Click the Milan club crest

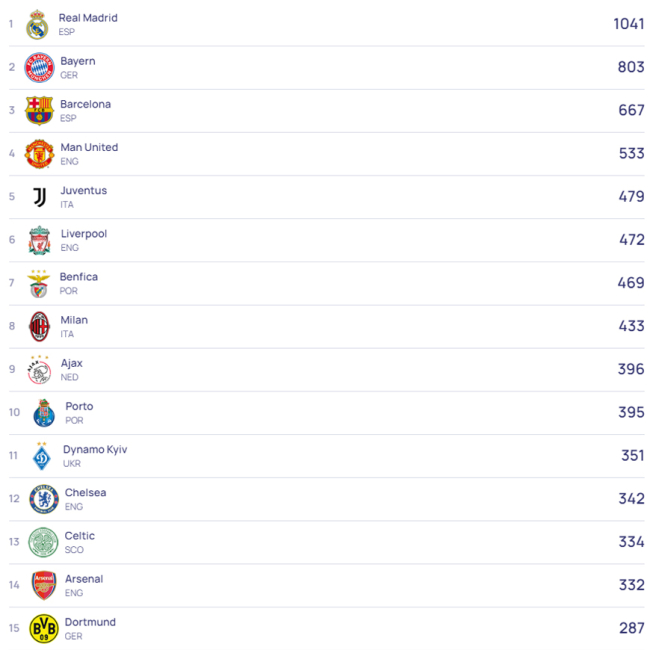tap(39, 327)
